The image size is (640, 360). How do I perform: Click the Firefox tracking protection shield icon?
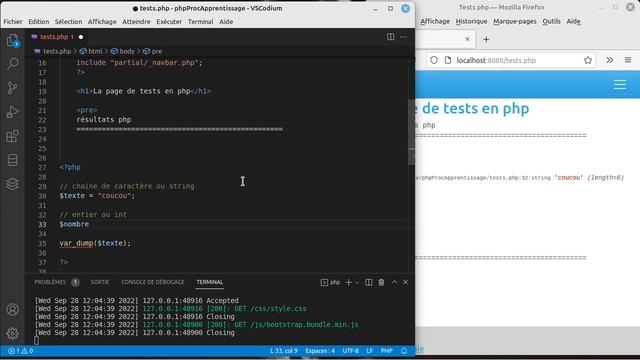coord(434,60)
